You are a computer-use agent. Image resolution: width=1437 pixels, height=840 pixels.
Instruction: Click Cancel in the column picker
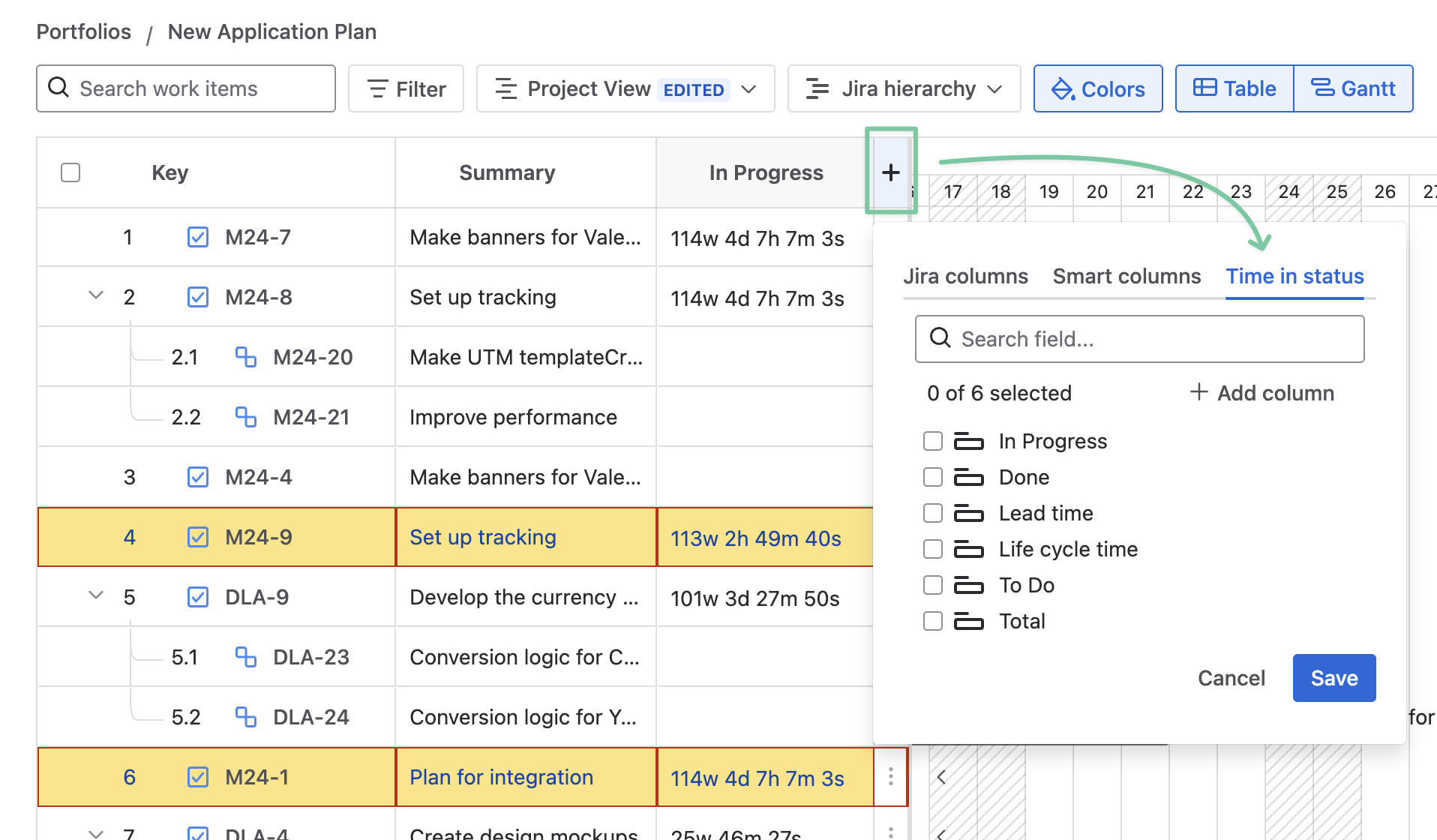1231,678
